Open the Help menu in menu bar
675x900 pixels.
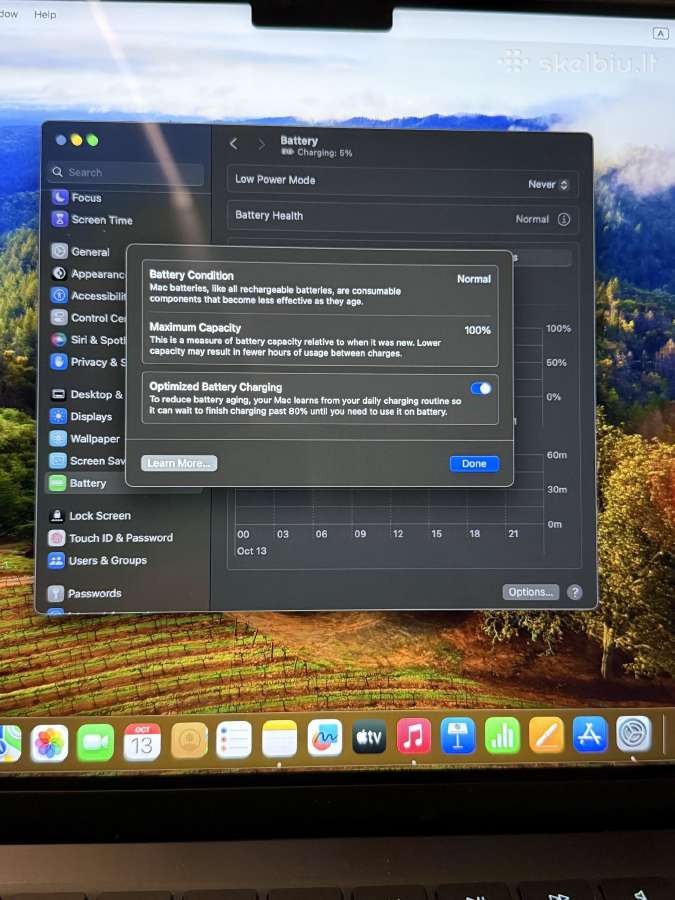pyautogui.click(x=45, y=14)
